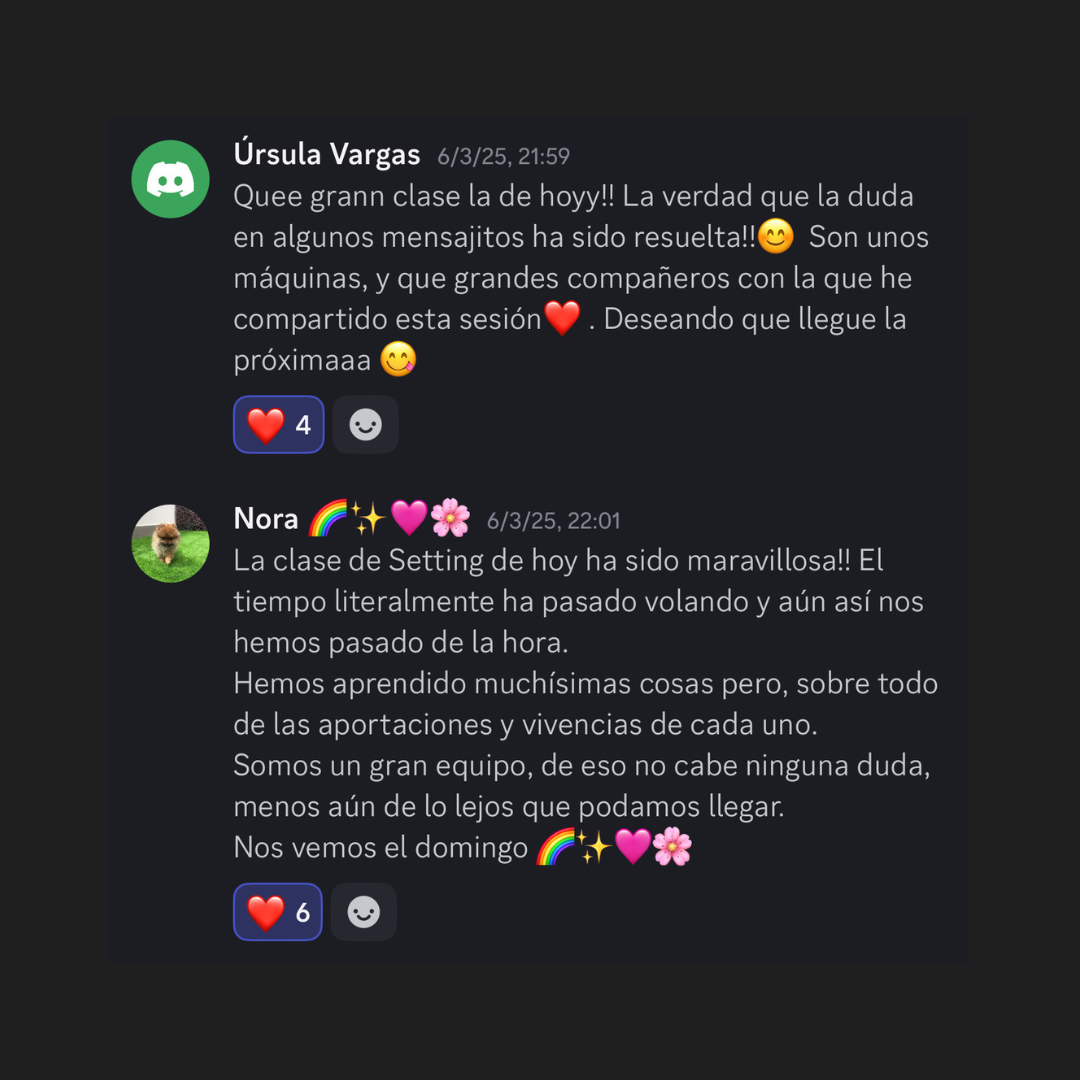Open Úrsula Vargas username profile

click(326, 154)
